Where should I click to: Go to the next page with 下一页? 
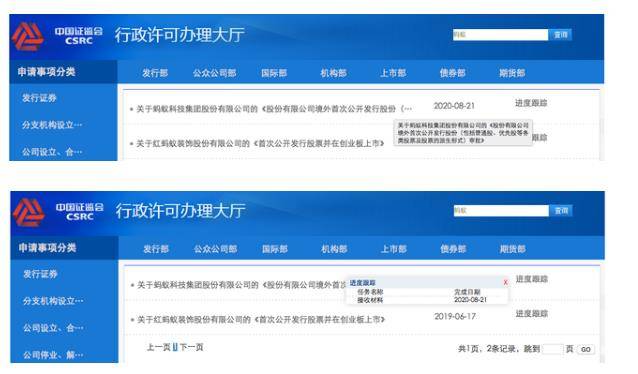(x=191, y=347)
